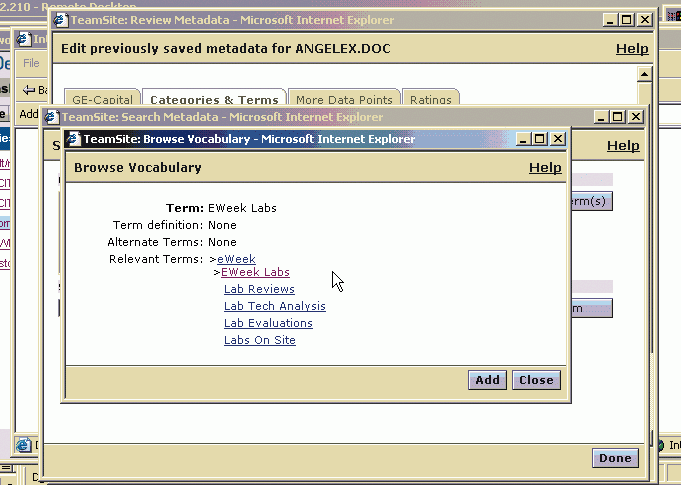
Task: Switch to More Data Points tab
Action: pyautogui.click(x=344, y=99)
